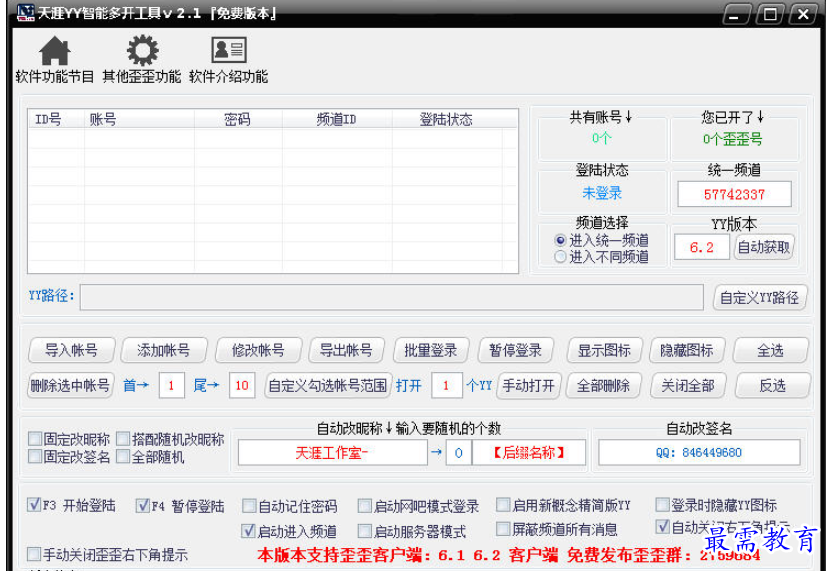Toggle F4 暂停登陆 checkbox

tap(143, 505)
